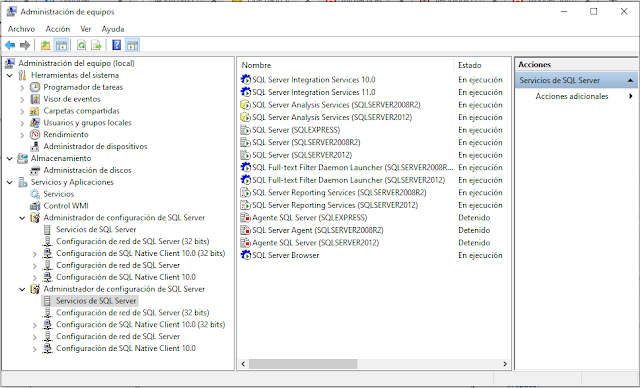Click the horizontal scrollbar thumb in services list
Image resolution: width=640 pixels, height=388 pixels.
303,364
